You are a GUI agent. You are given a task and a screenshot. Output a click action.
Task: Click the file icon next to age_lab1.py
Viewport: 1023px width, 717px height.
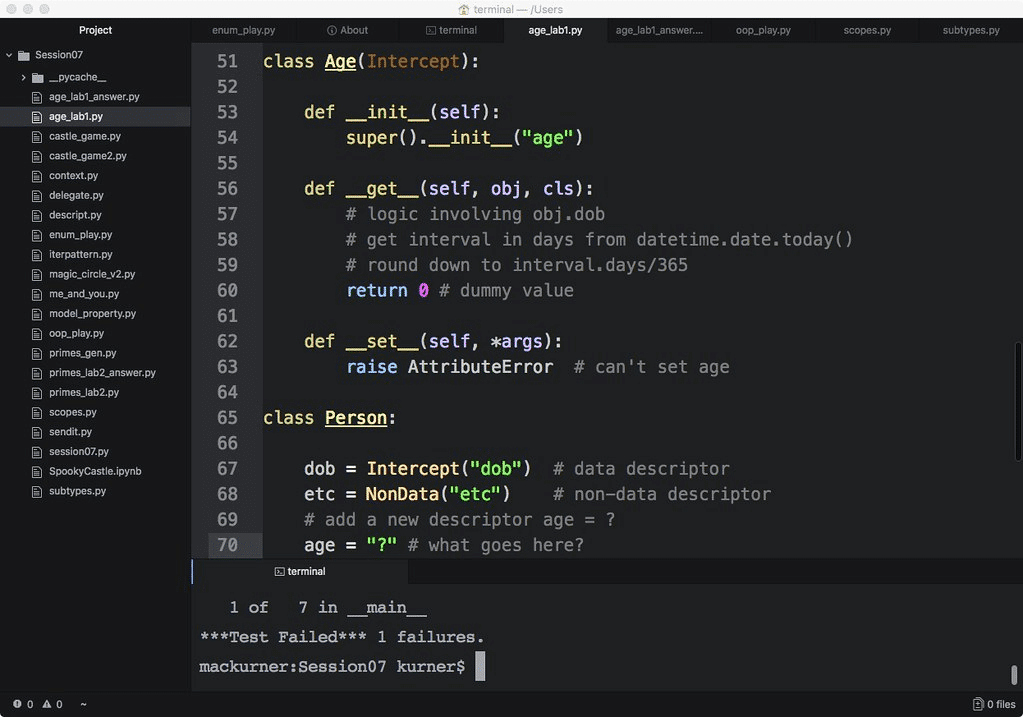(x=36, y=116)
